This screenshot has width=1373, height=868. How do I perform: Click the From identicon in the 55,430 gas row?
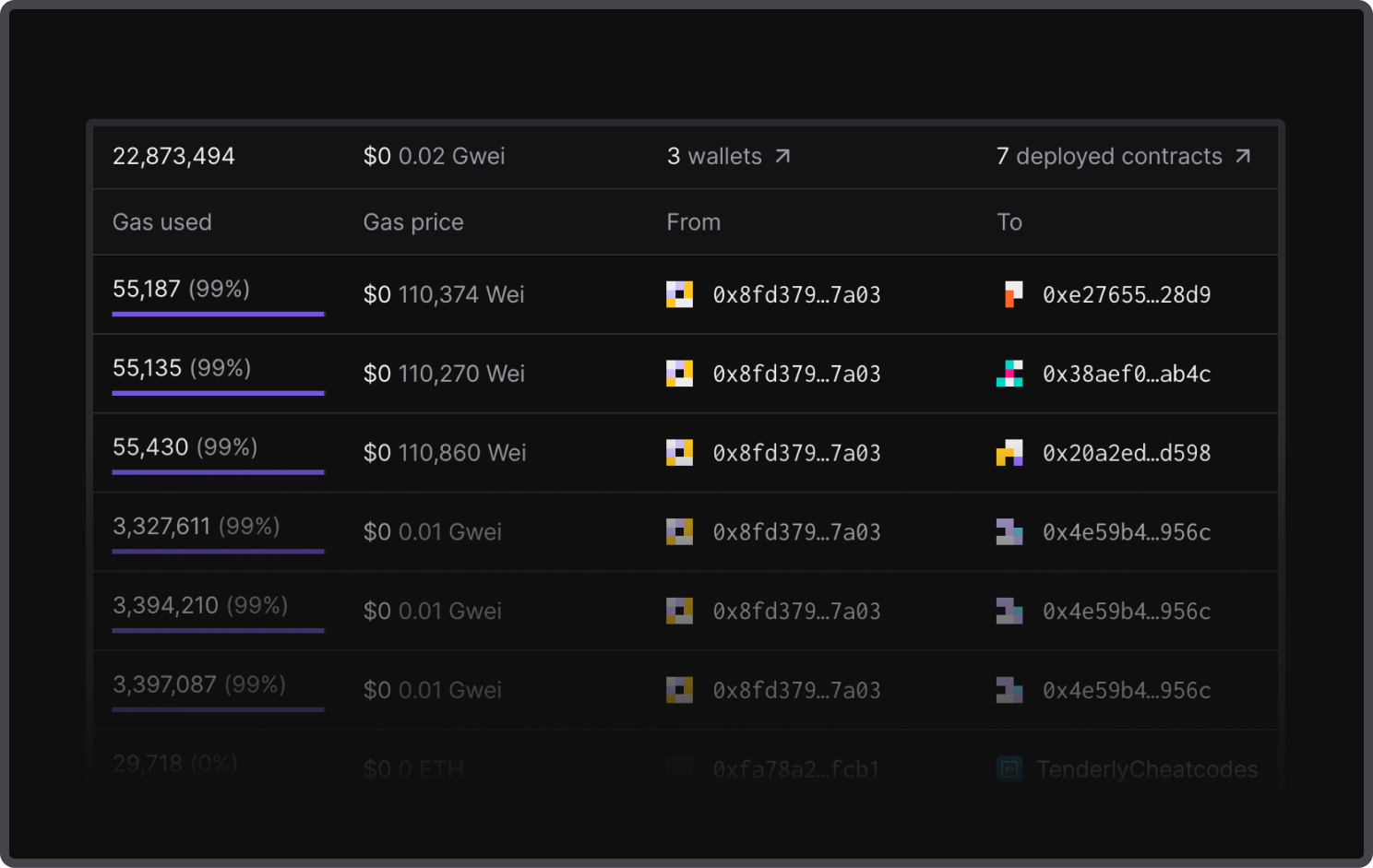(680, 453)
